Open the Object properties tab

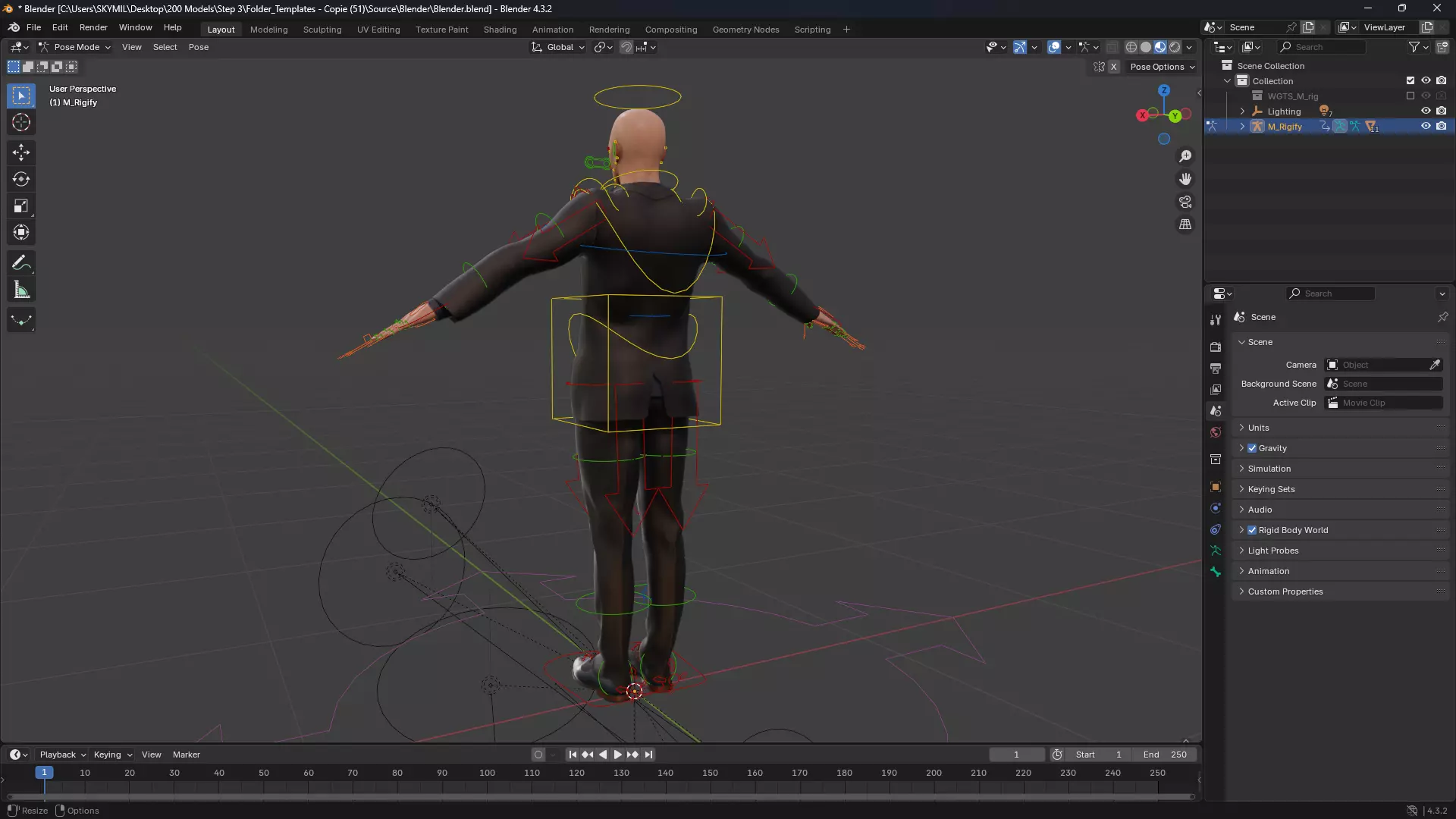click(x=1216, y=487)
